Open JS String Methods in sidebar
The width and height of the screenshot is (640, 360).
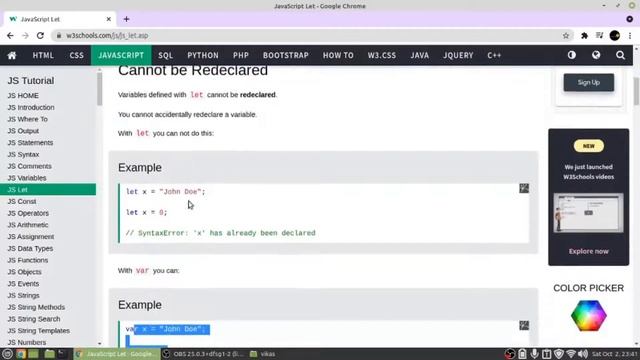coord(36,307)
